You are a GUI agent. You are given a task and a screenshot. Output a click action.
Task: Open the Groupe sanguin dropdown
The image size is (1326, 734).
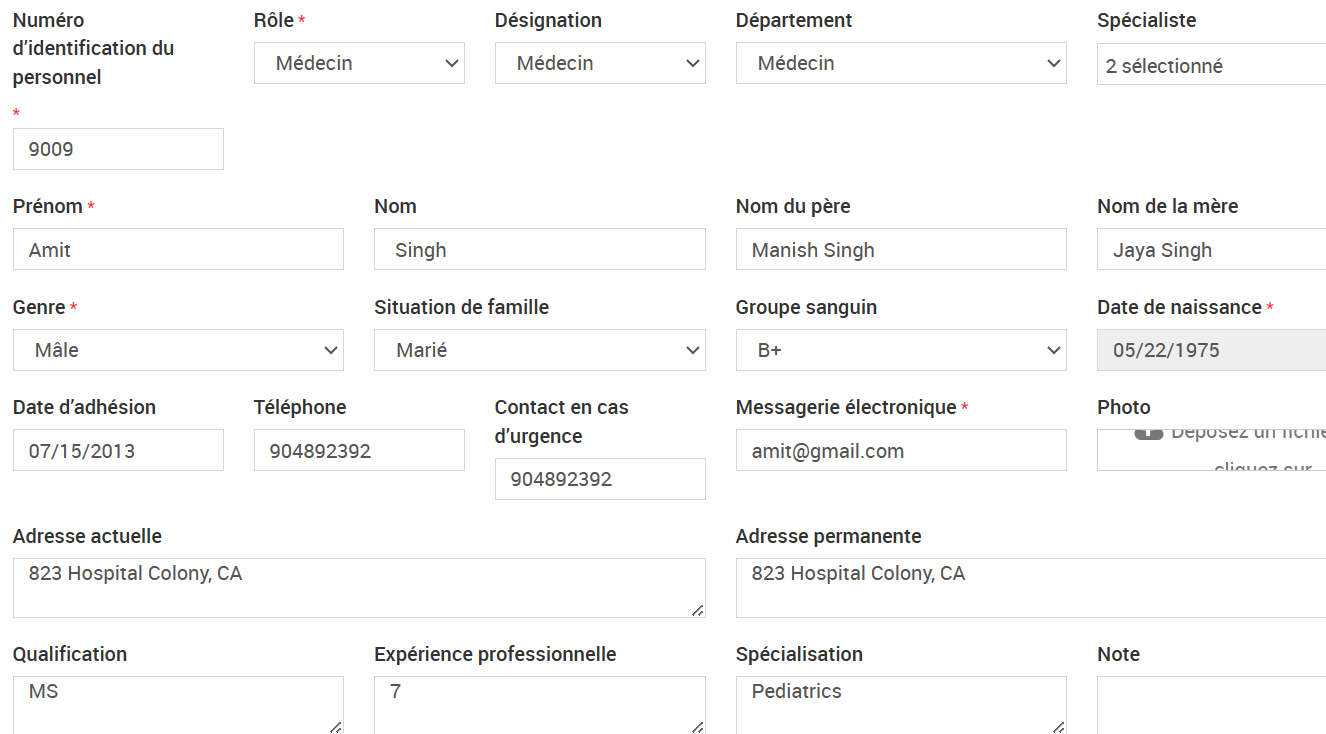(901, 350)
